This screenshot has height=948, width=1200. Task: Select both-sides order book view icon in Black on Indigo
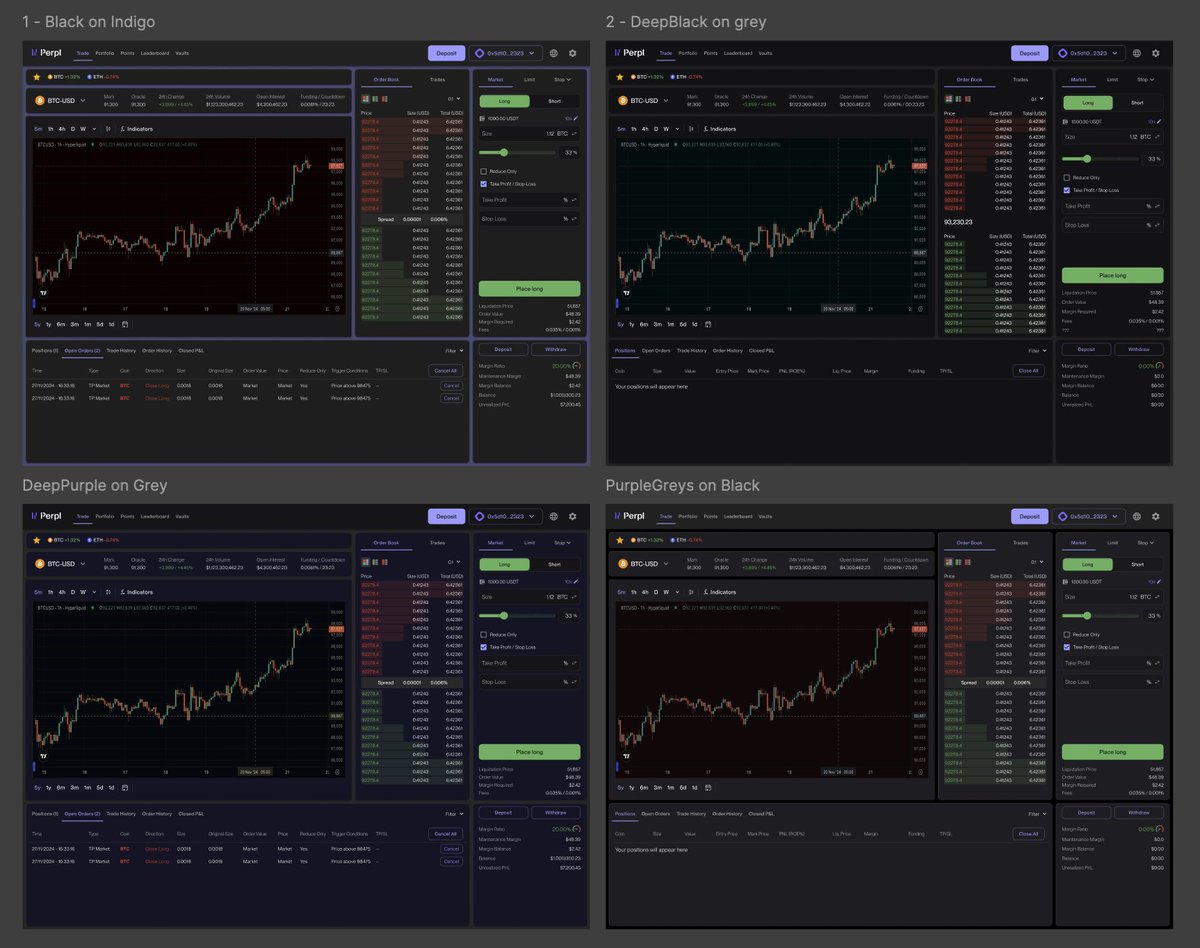pos(366,99)
